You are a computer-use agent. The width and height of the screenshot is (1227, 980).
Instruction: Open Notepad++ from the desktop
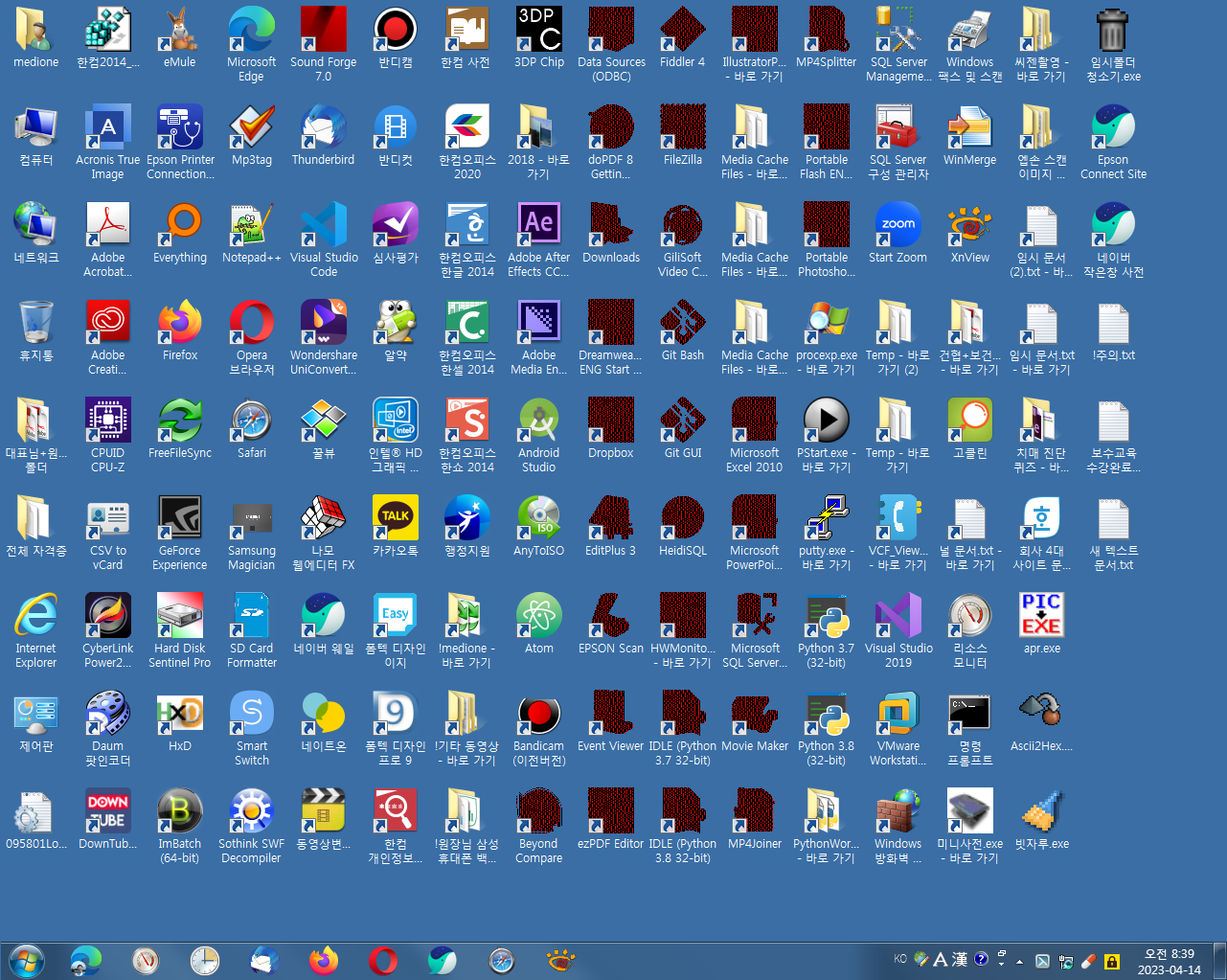click(252, 233)
